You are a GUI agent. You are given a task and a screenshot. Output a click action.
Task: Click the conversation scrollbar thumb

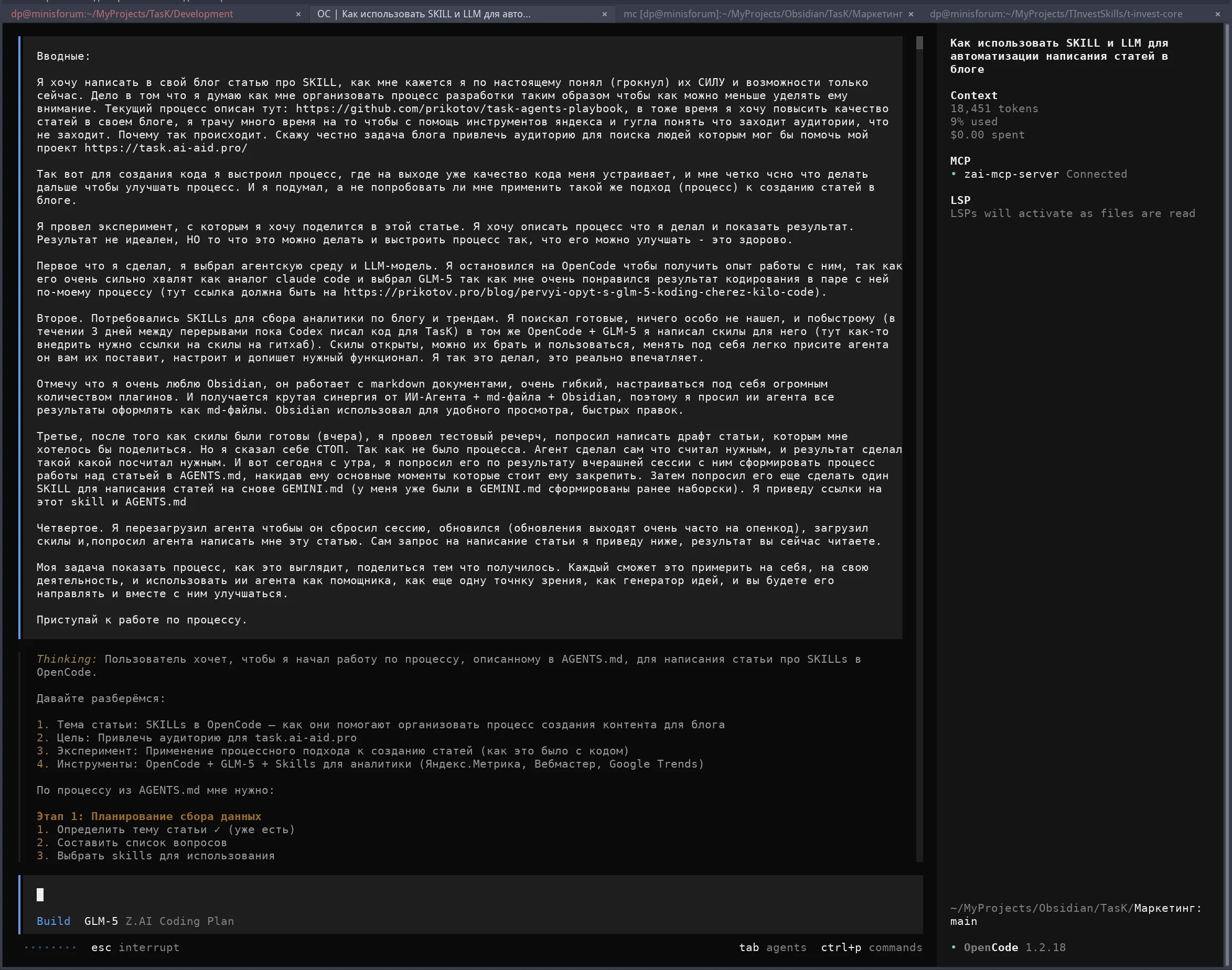pos(919,42)
